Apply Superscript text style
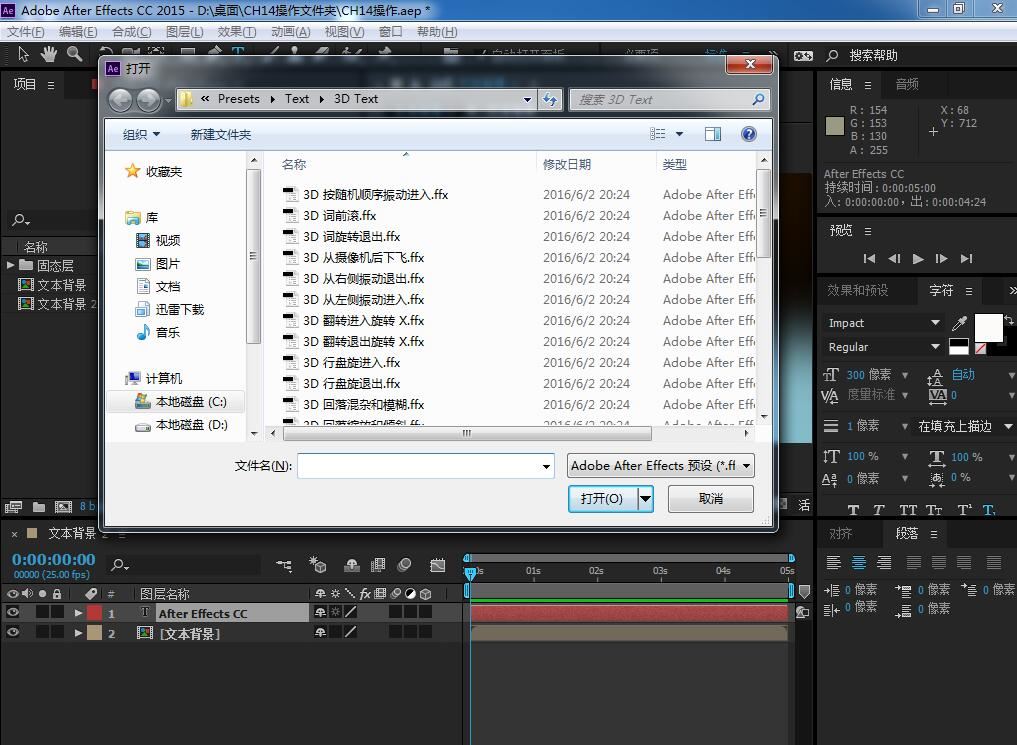Screen dimensions: 1017x745 964,510
